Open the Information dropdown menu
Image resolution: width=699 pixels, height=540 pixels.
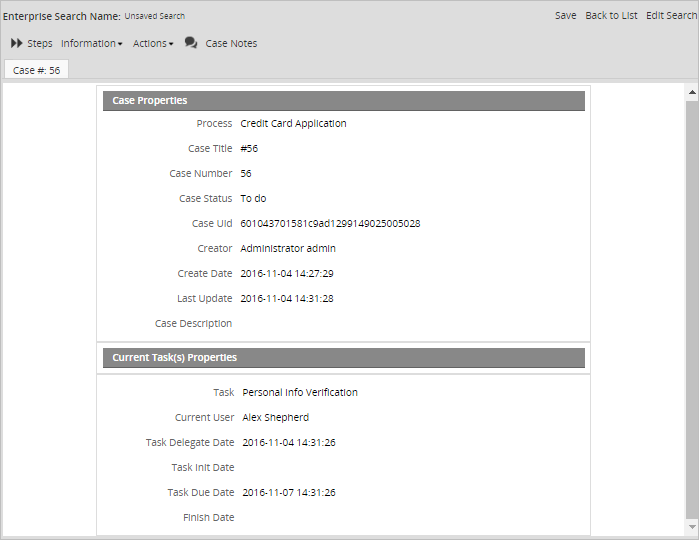[x=91, y=44]
